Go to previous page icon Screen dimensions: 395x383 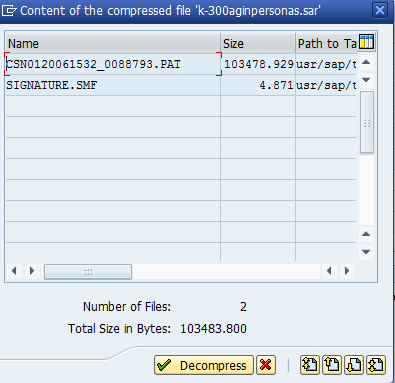332,365
